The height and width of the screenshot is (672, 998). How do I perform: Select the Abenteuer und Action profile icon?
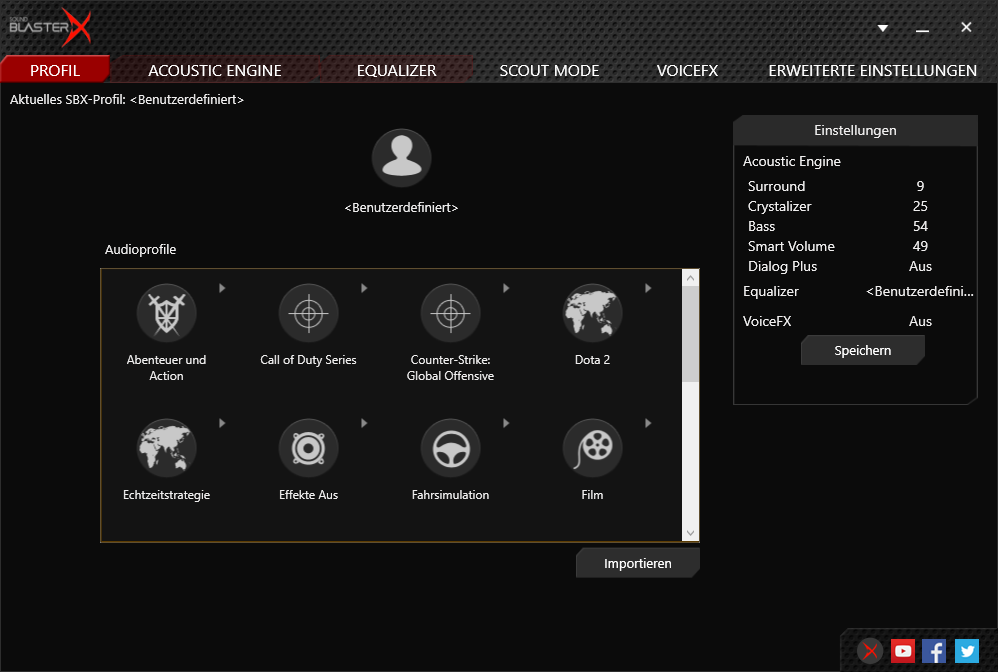pos(166,314)
